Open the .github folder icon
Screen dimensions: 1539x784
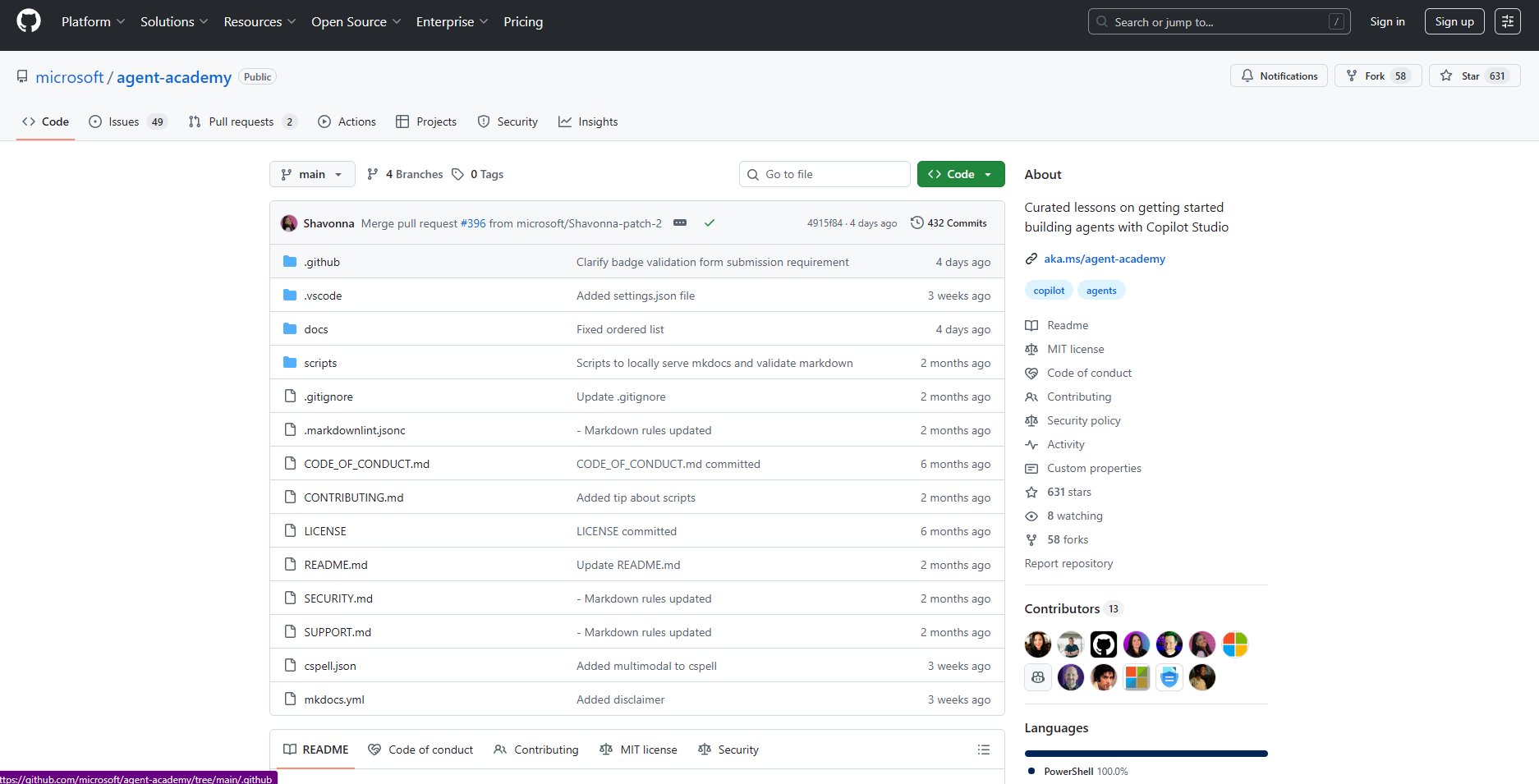point(290,261)
